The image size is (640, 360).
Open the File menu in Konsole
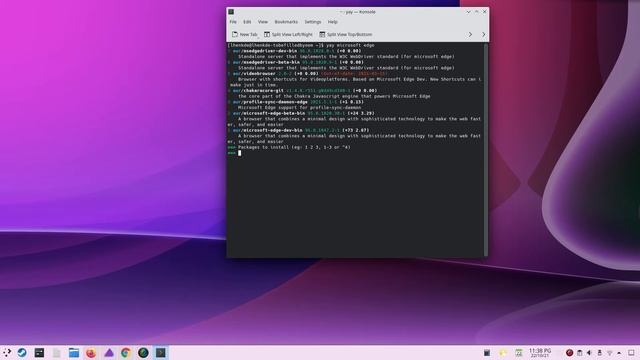coord(233,22)
